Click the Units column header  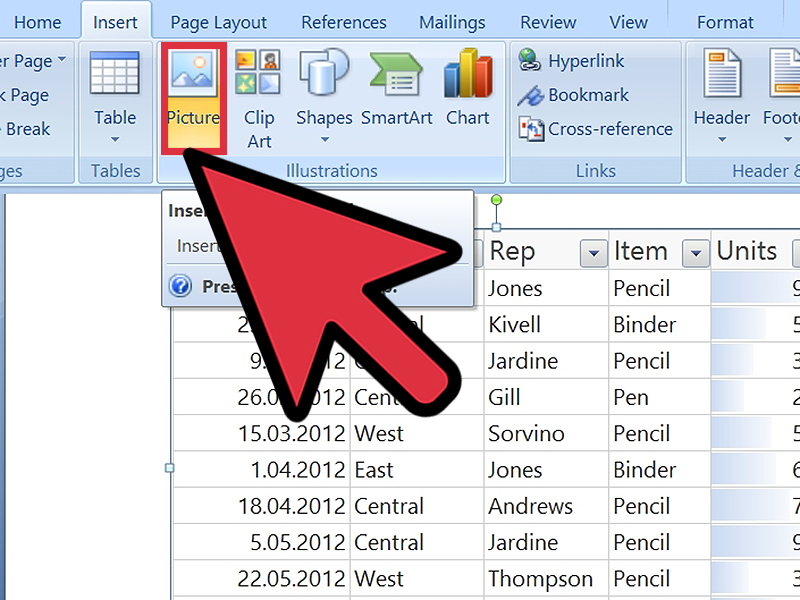(x=756, y=251)
